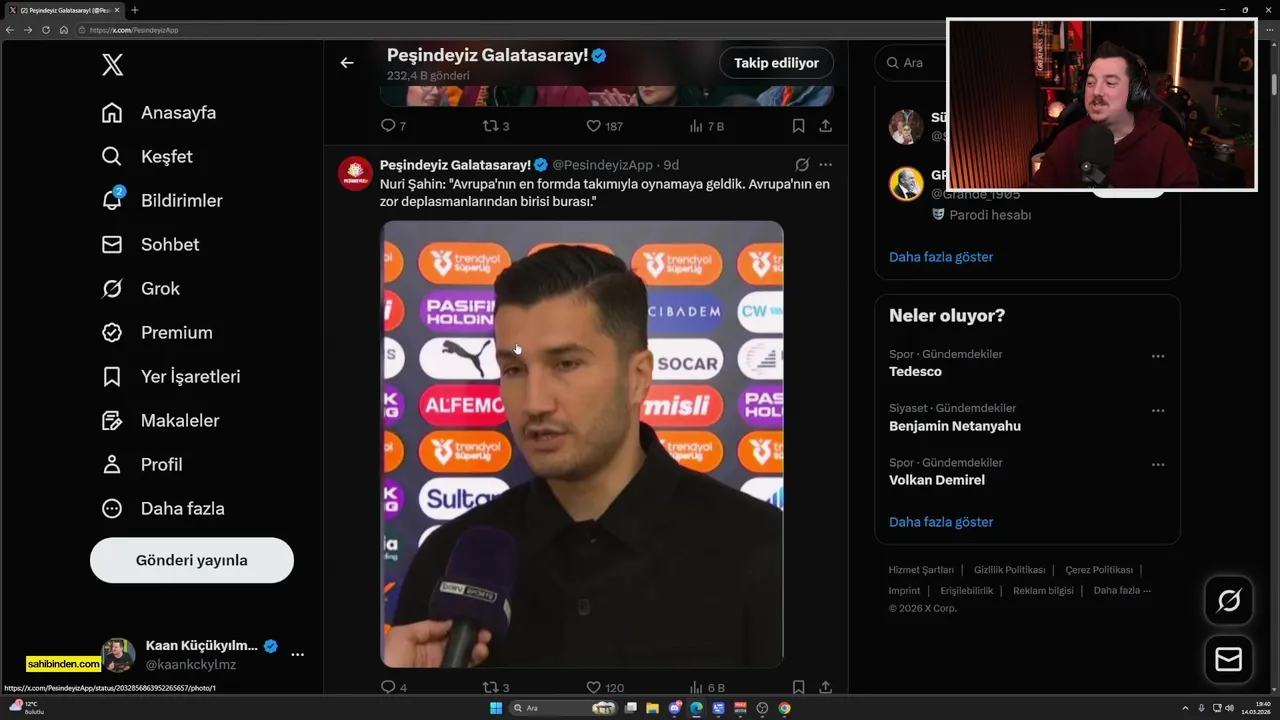Click the back arrow on the profile header
The width and height of the screenshot is (1280, 720).
click(x=347, y=63)
